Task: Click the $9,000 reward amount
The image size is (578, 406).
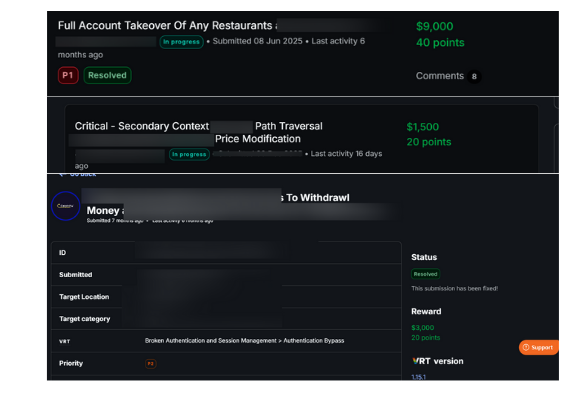Action: pos(435,26)
